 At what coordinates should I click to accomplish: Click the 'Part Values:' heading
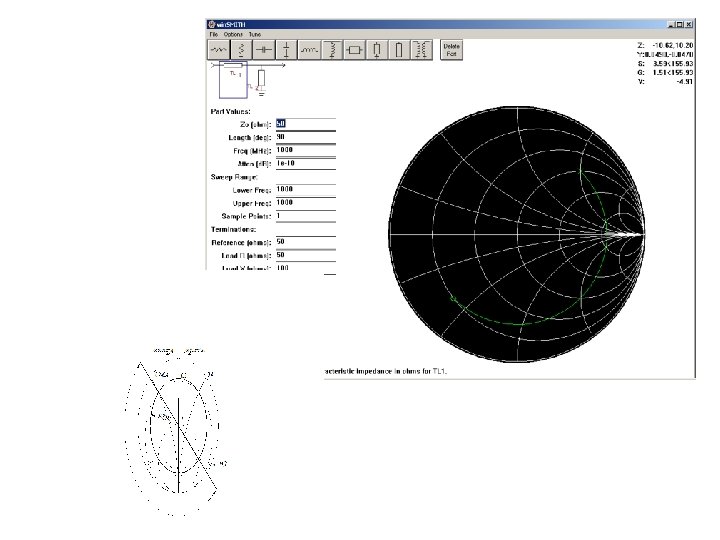[231, 112]
